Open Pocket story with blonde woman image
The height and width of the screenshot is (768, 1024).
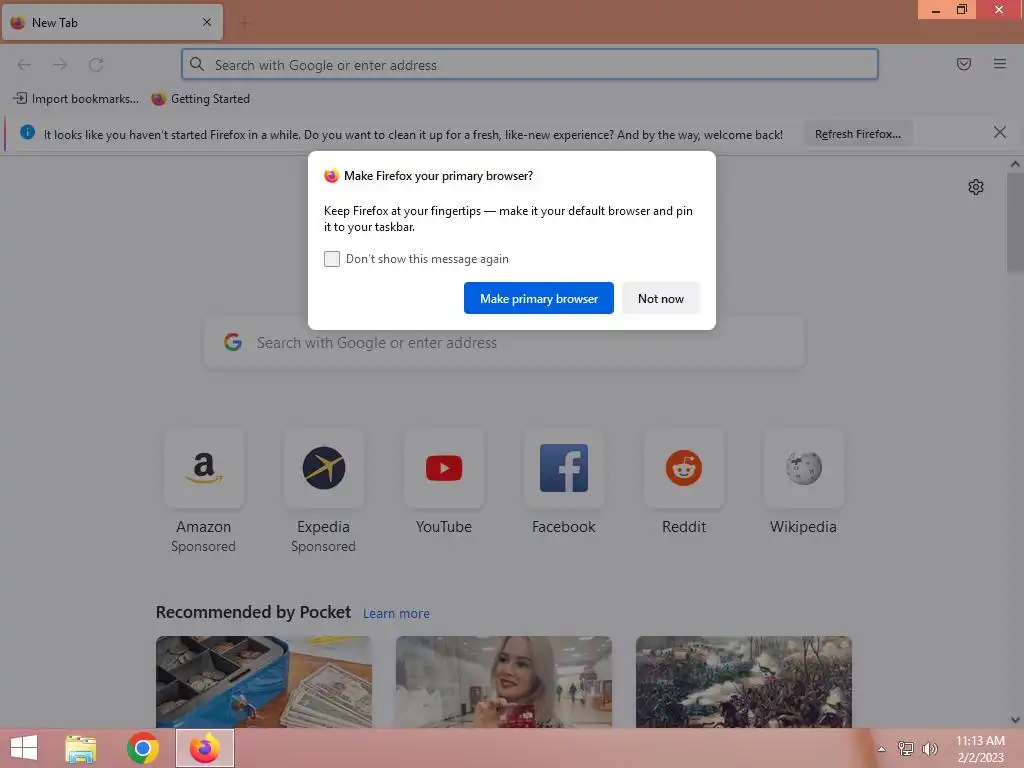pos(504,682)
